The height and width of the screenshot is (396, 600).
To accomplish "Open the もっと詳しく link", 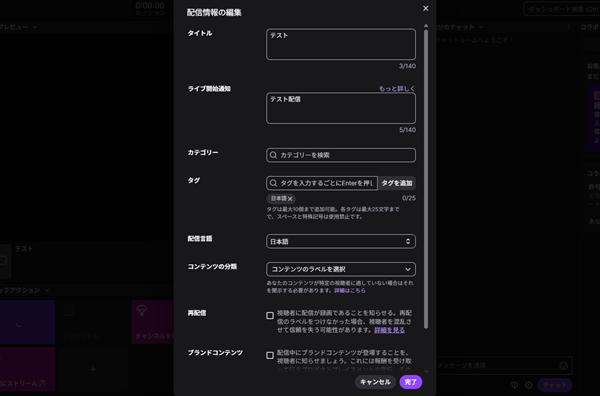I will click(x=397, y=88).
